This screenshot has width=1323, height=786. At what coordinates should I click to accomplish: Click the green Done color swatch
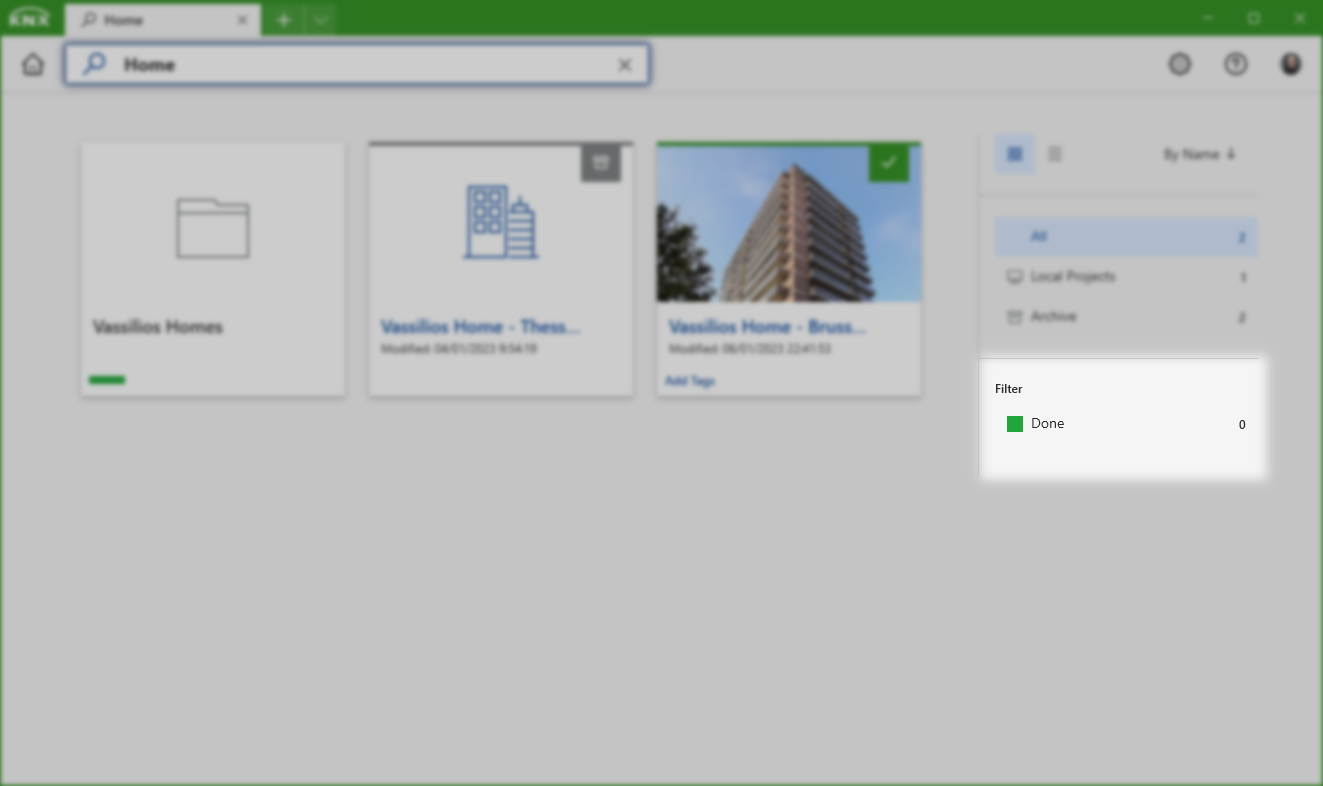coord(1015,424)
